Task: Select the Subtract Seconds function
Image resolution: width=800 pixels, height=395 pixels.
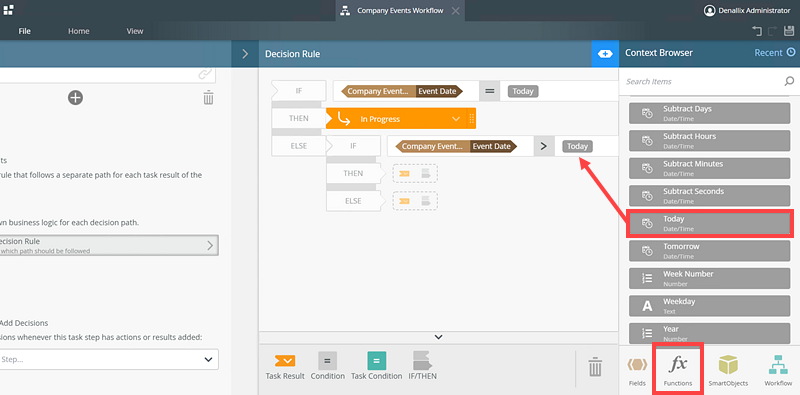Action: tap(709, 195)
